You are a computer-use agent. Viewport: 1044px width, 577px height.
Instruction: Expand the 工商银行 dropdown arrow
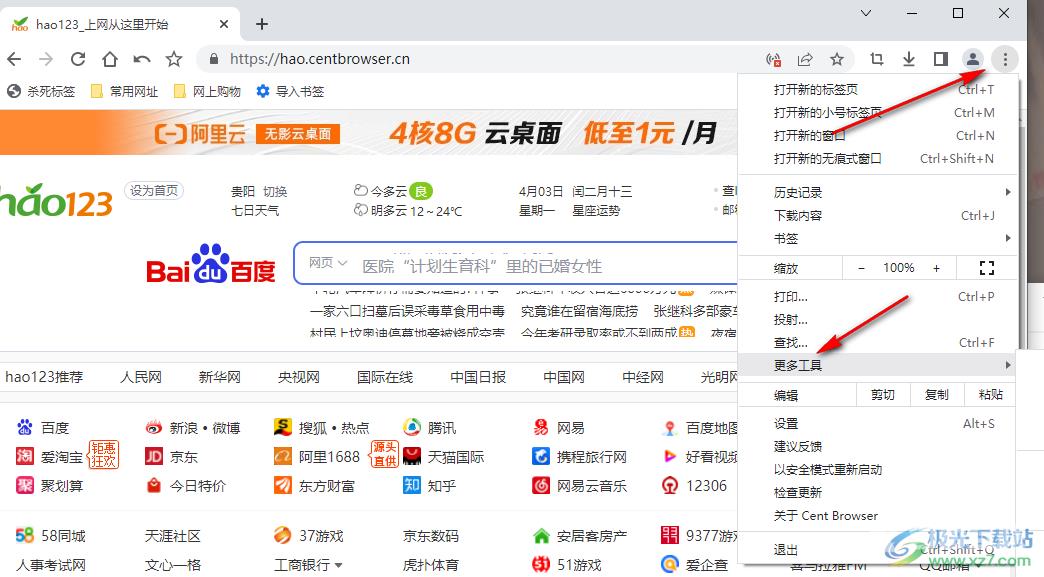click(339, 566)
